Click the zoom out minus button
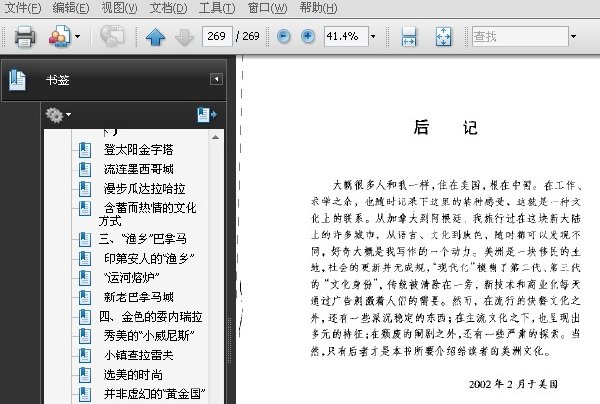 [284, 36]
